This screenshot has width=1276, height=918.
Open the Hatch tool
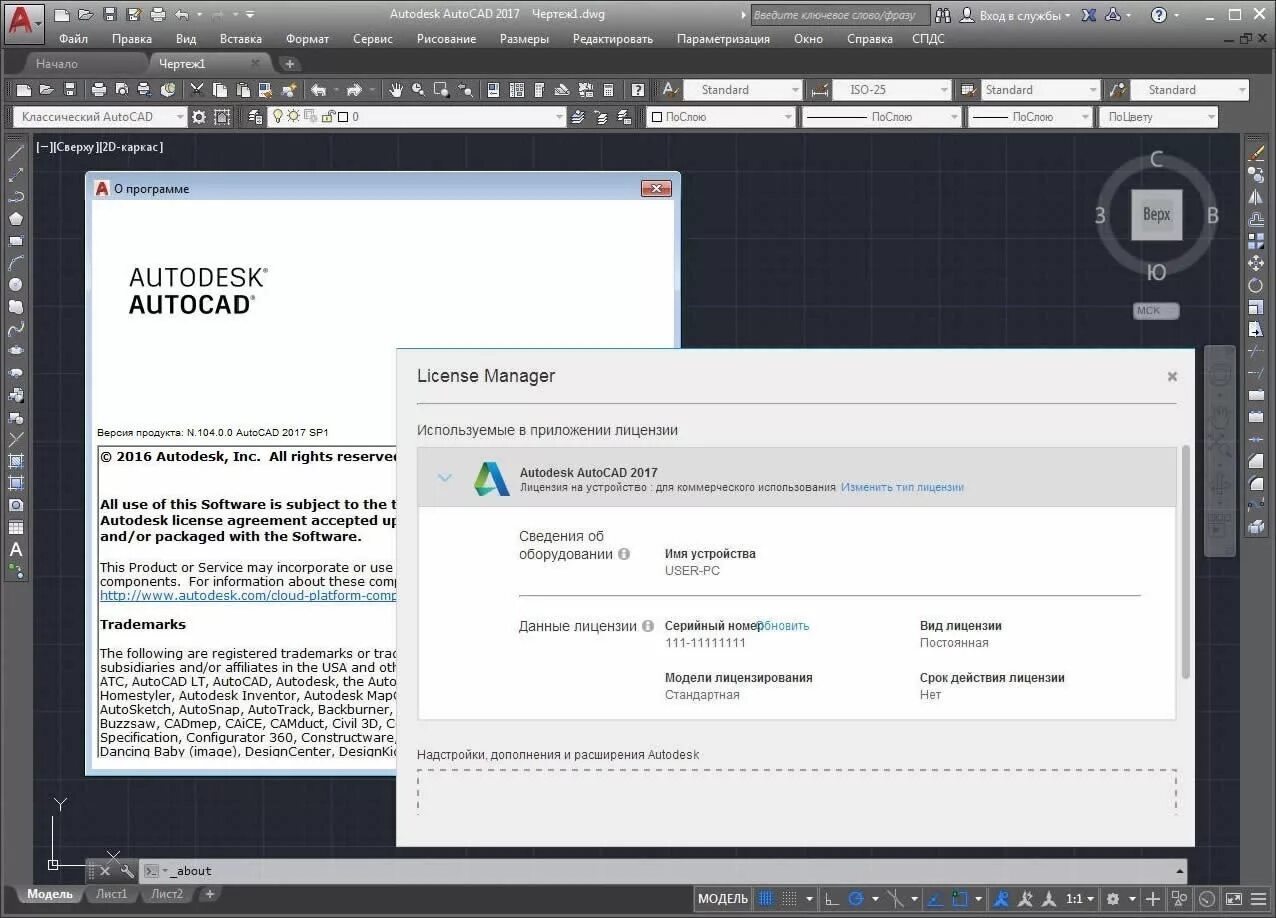14,462
